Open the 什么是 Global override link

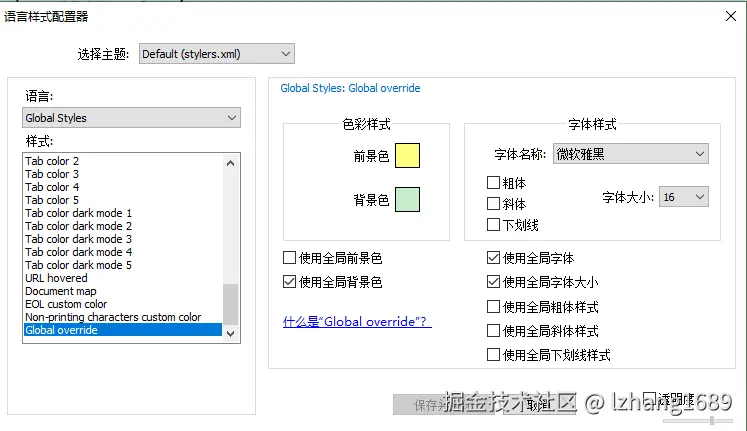pyautogui.click(x=357, y=321)
